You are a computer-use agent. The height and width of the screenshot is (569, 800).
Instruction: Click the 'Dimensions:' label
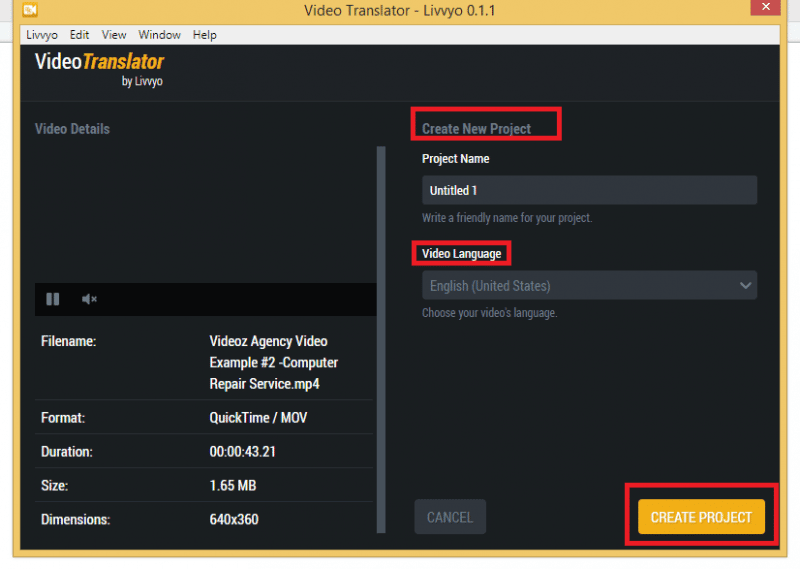coord(76,519)
